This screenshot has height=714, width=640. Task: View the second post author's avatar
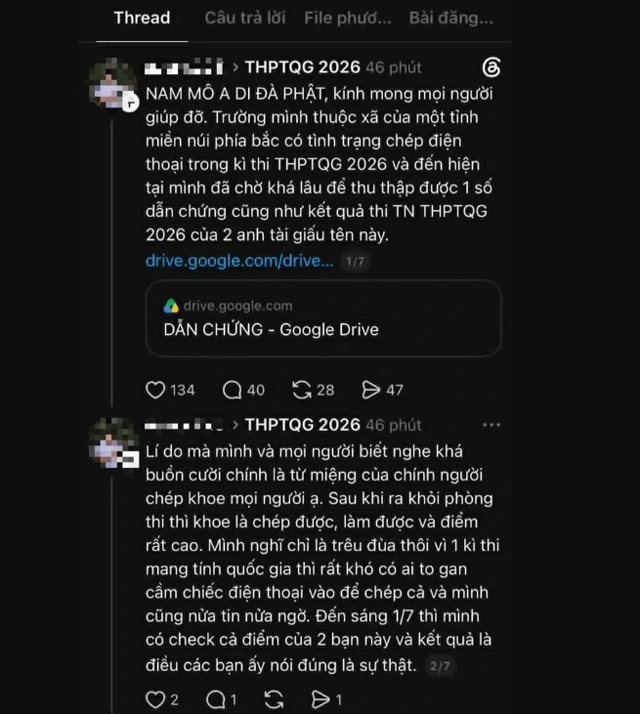pyautogui.click(x=113, y=442)
